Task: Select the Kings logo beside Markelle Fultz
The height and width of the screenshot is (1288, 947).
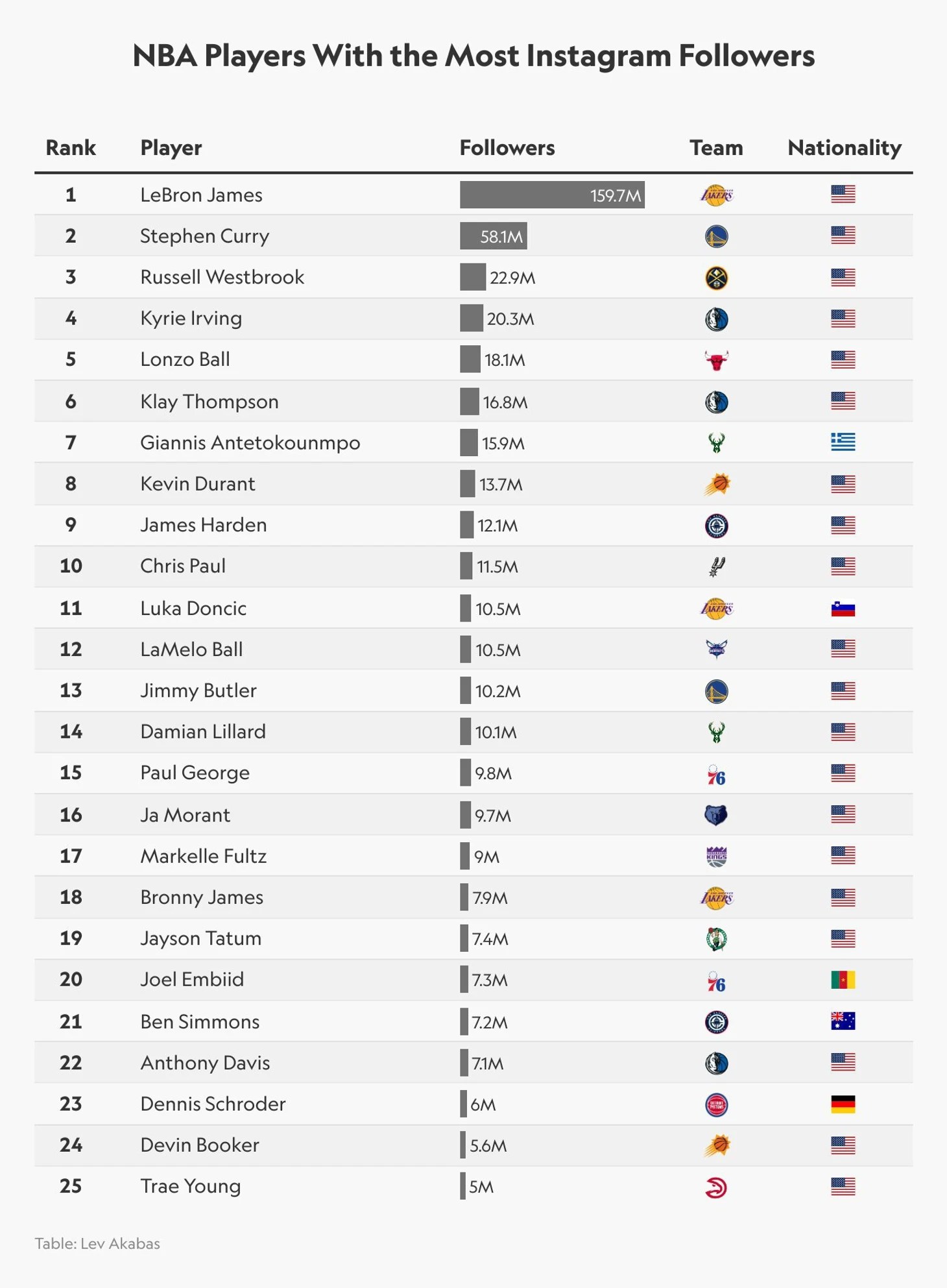Action: [716, 857]
